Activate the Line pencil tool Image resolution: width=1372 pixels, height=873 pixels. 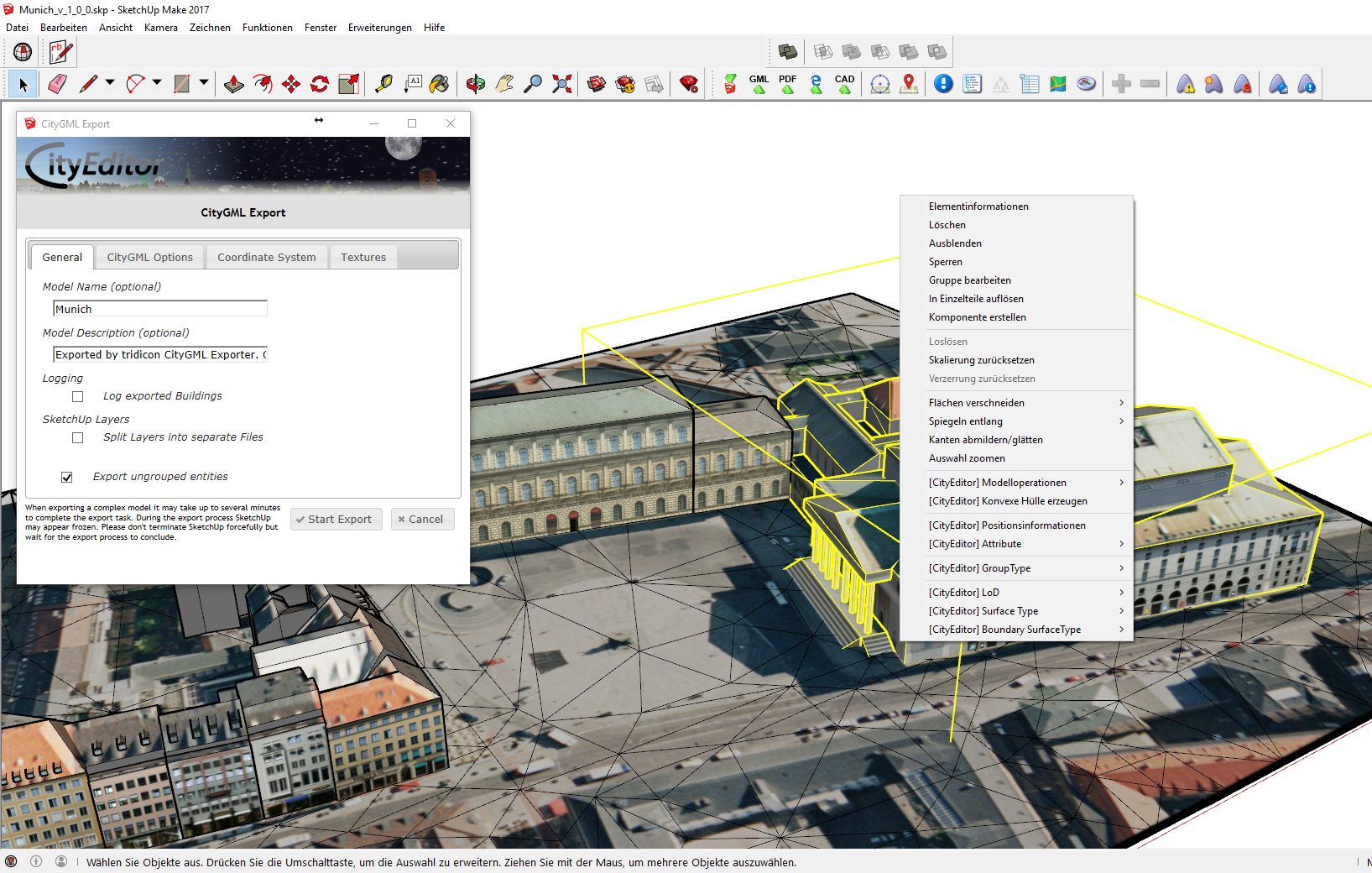[88, 84]
